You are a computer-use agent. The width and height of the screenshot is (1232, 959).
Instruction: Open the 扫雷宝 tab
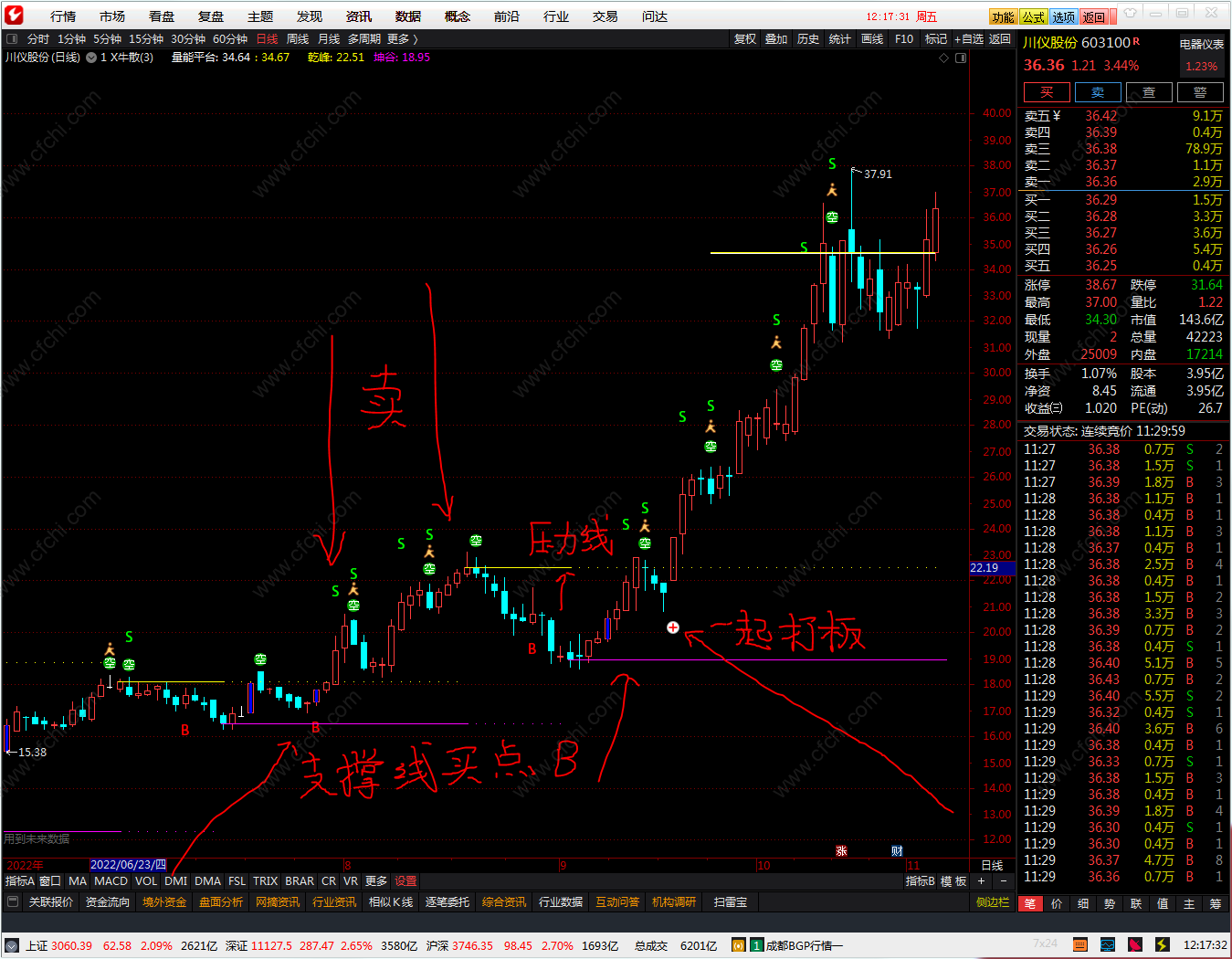click(x=731, y=902)
